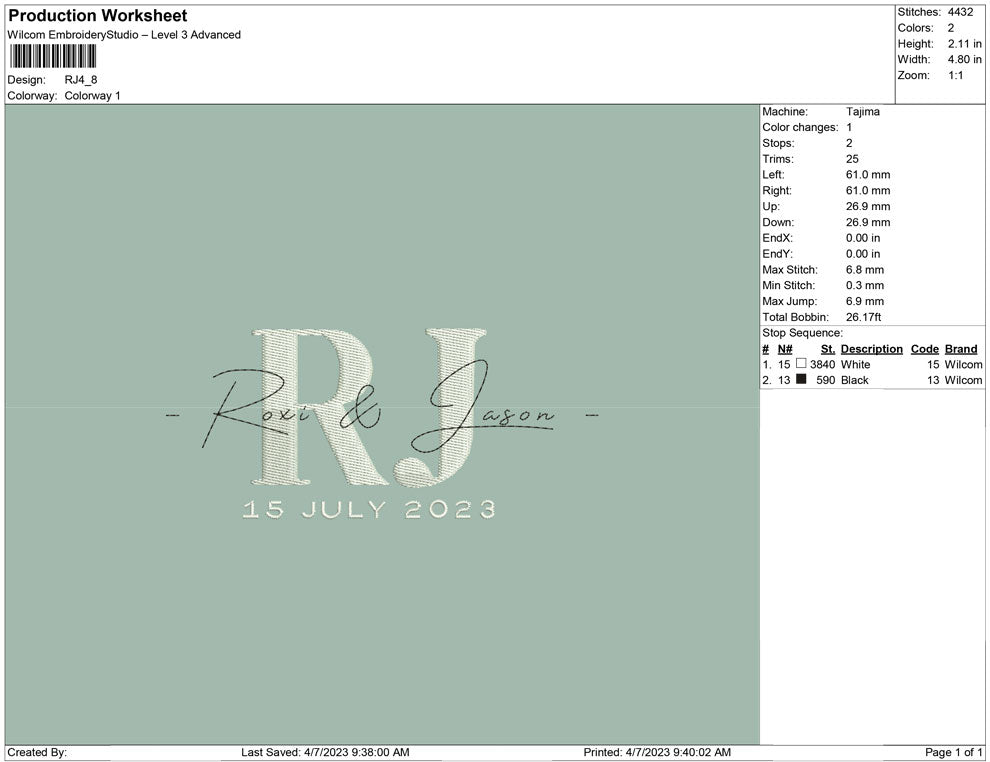This screenshot has height=762, width=990.
Task: Click the 'N#' column header
Action: tap(785, 349)
